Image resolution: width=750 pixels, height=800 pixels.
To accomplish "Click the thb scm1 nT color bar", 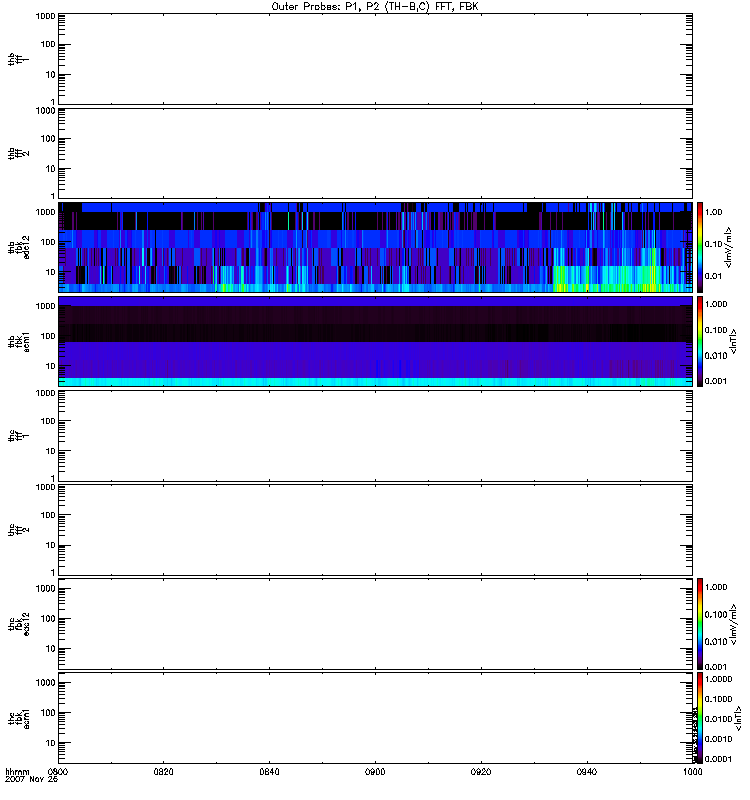I will (x=701, y=341).
